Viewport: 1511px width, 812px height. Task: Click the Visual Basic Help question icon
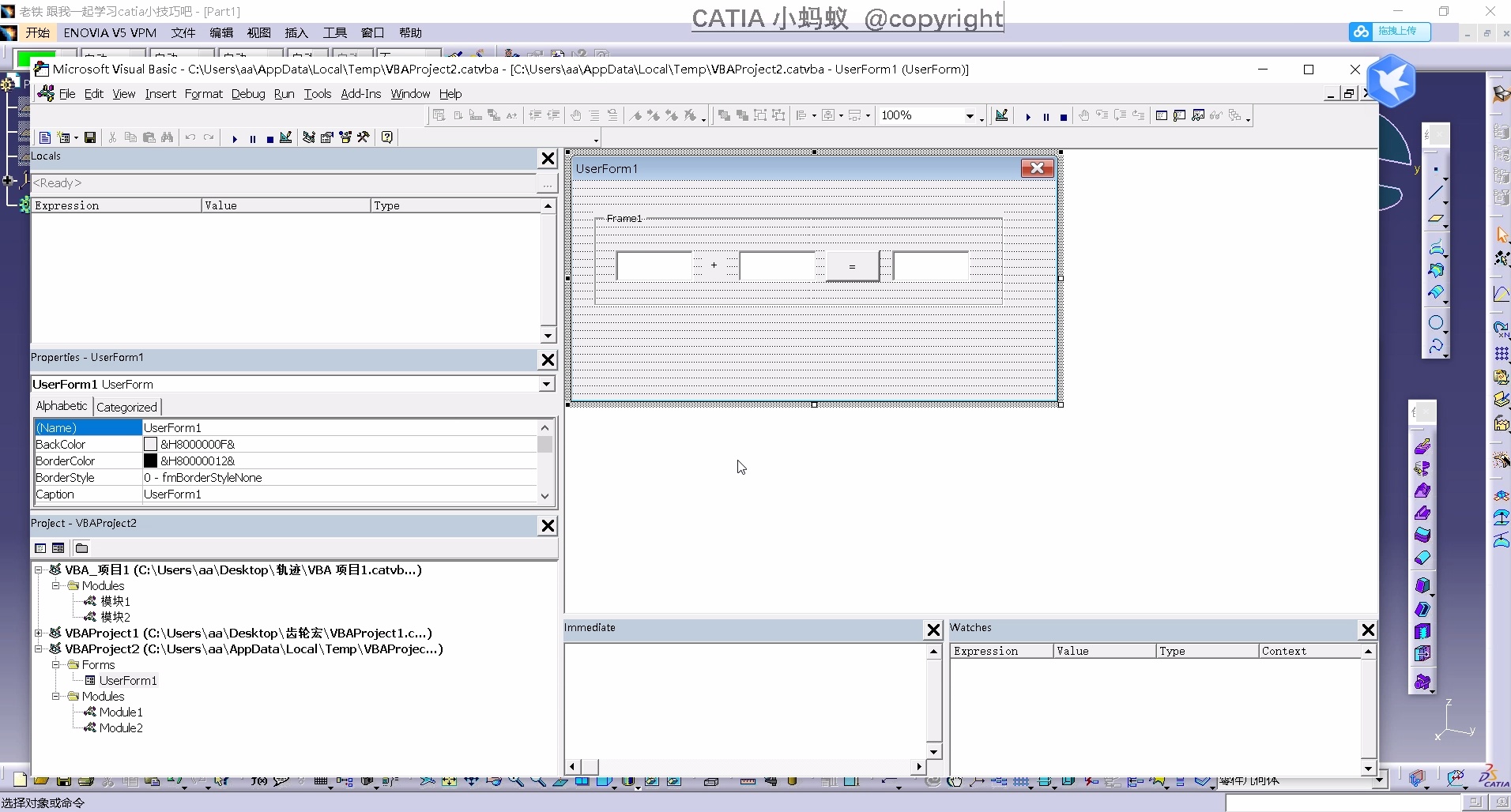point(387,137)
